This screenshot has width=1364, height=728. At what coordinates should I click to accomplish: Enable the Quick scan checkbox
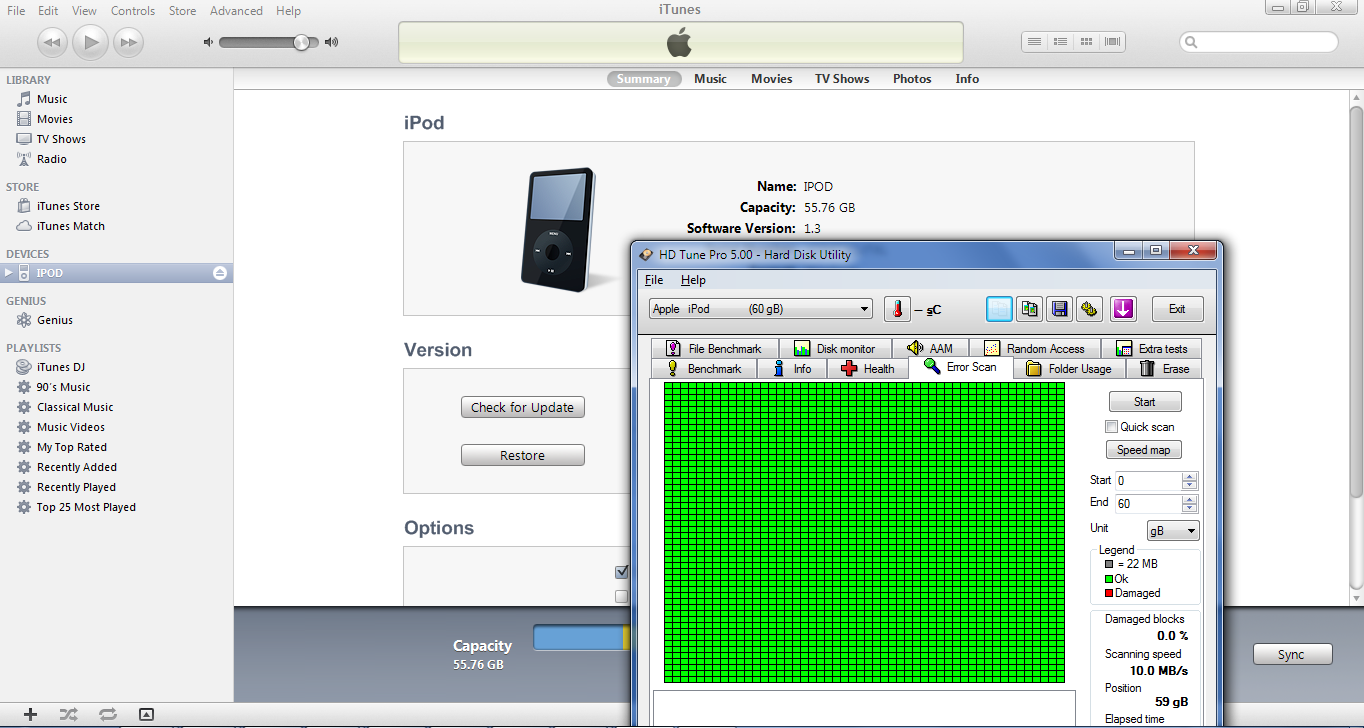click(1111, 427)
